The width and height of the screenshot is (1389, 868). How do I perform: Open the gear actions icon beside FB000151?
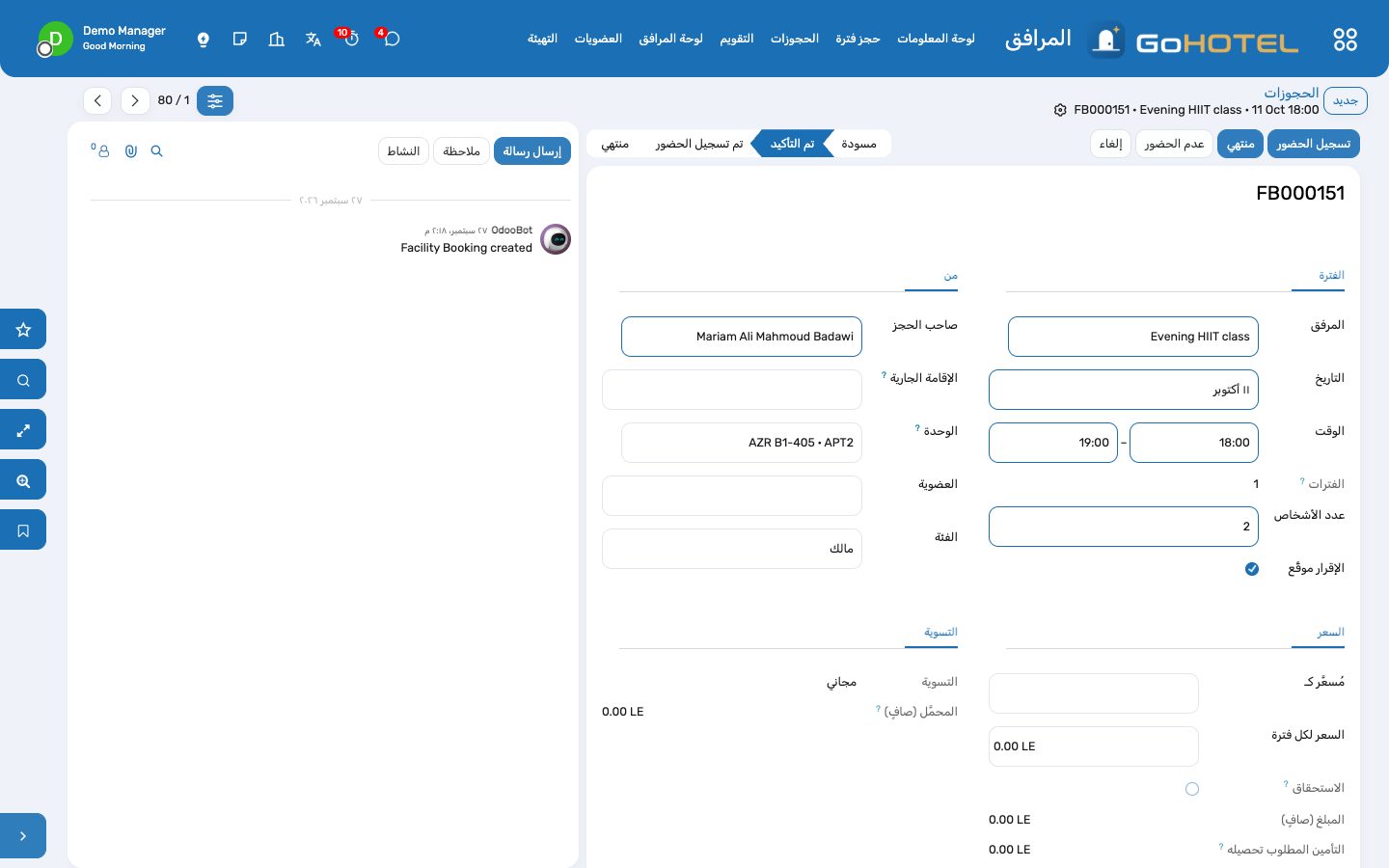tap(1060, 110)
